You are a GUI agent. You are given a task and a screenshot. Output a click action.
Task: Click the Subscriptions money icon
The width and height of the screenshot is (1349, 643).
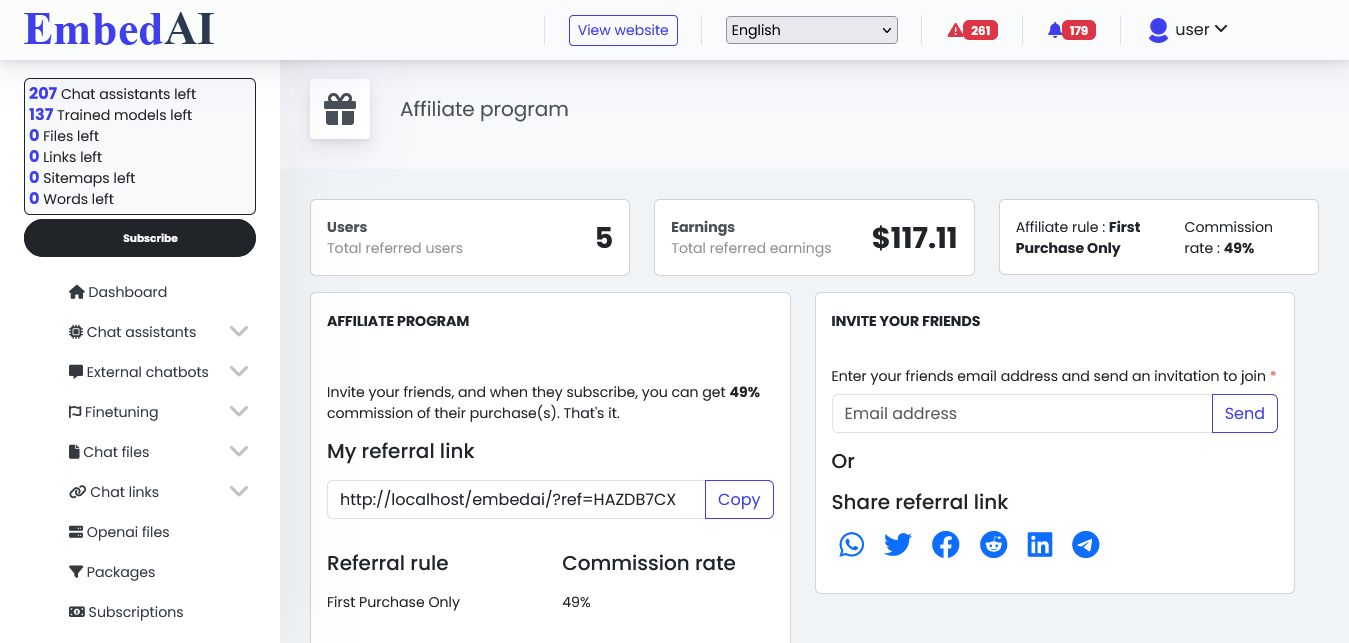pos(76,612)
